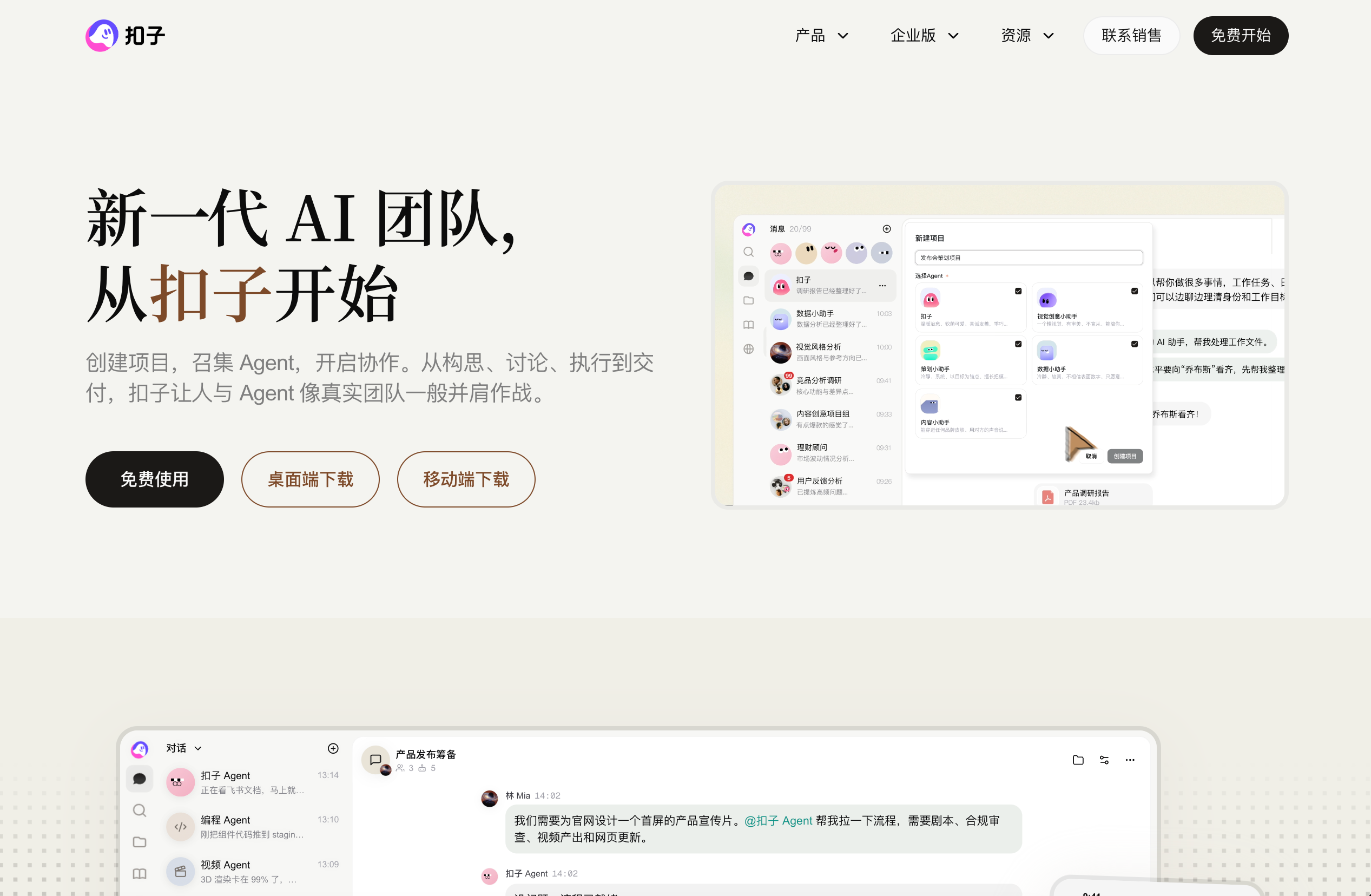Open the 产品调研报告 PDF attachment

pos(1093,496)
